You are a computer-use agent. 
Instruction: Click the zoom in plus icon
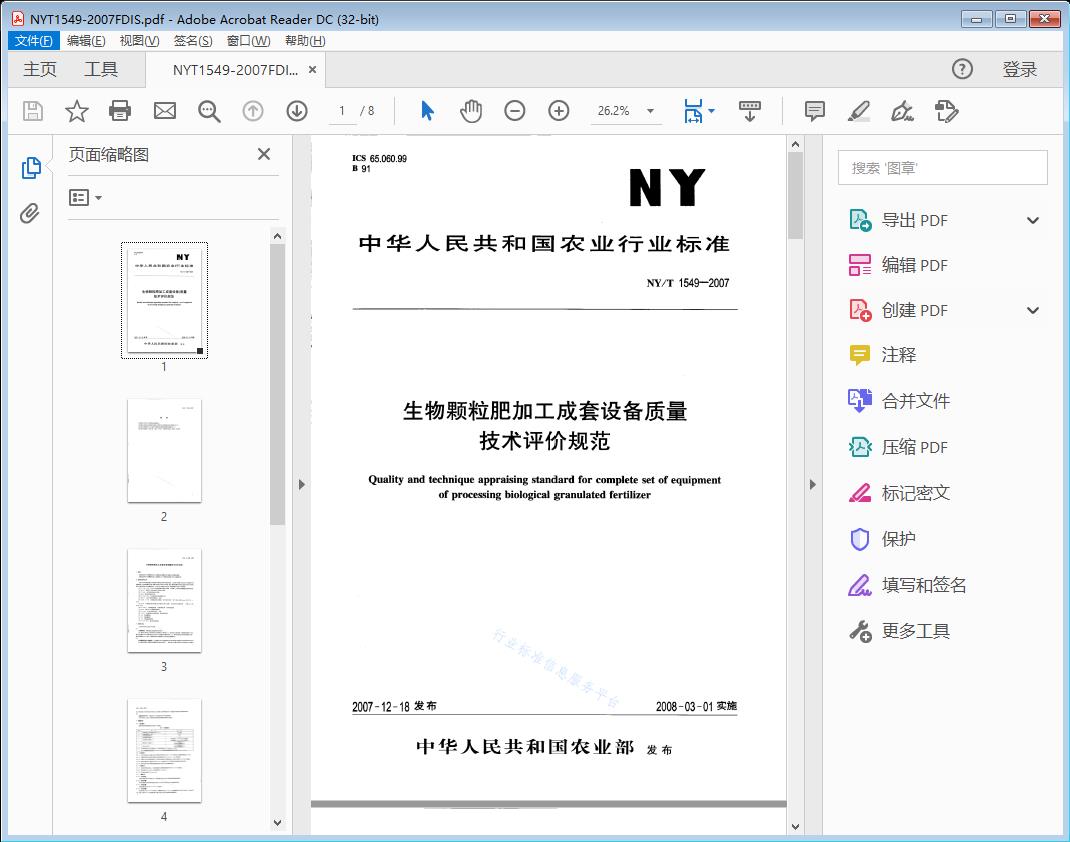point(559,111)
